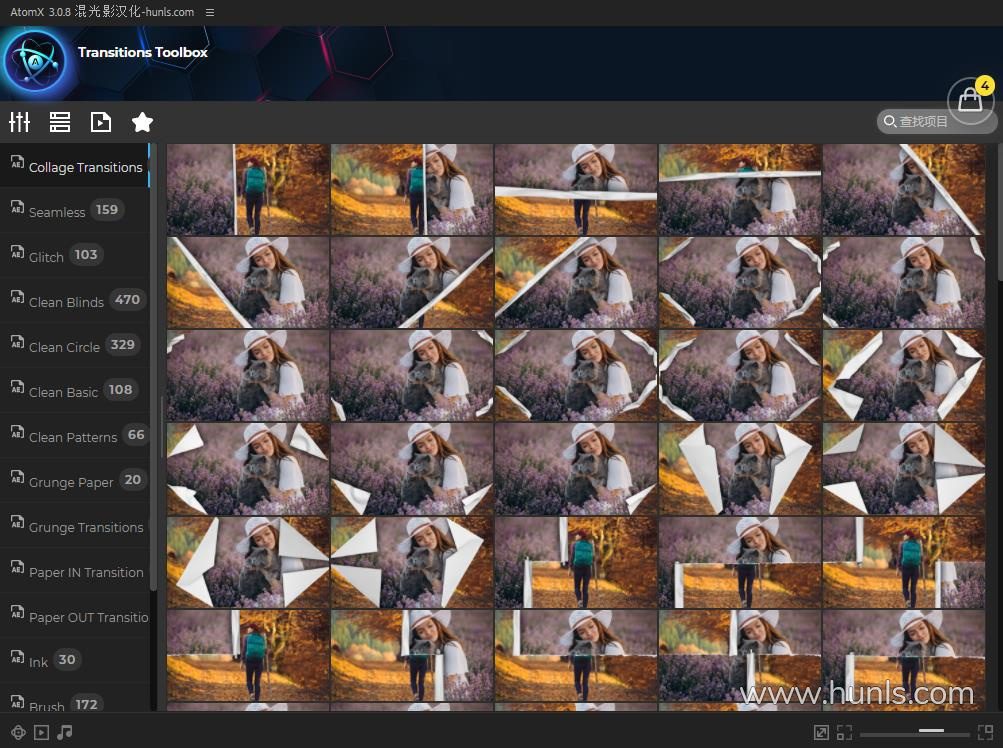Click the AE icon beside Collage Transitions
This screenshot has width=1003, height=748.
(x=17, y=162)
